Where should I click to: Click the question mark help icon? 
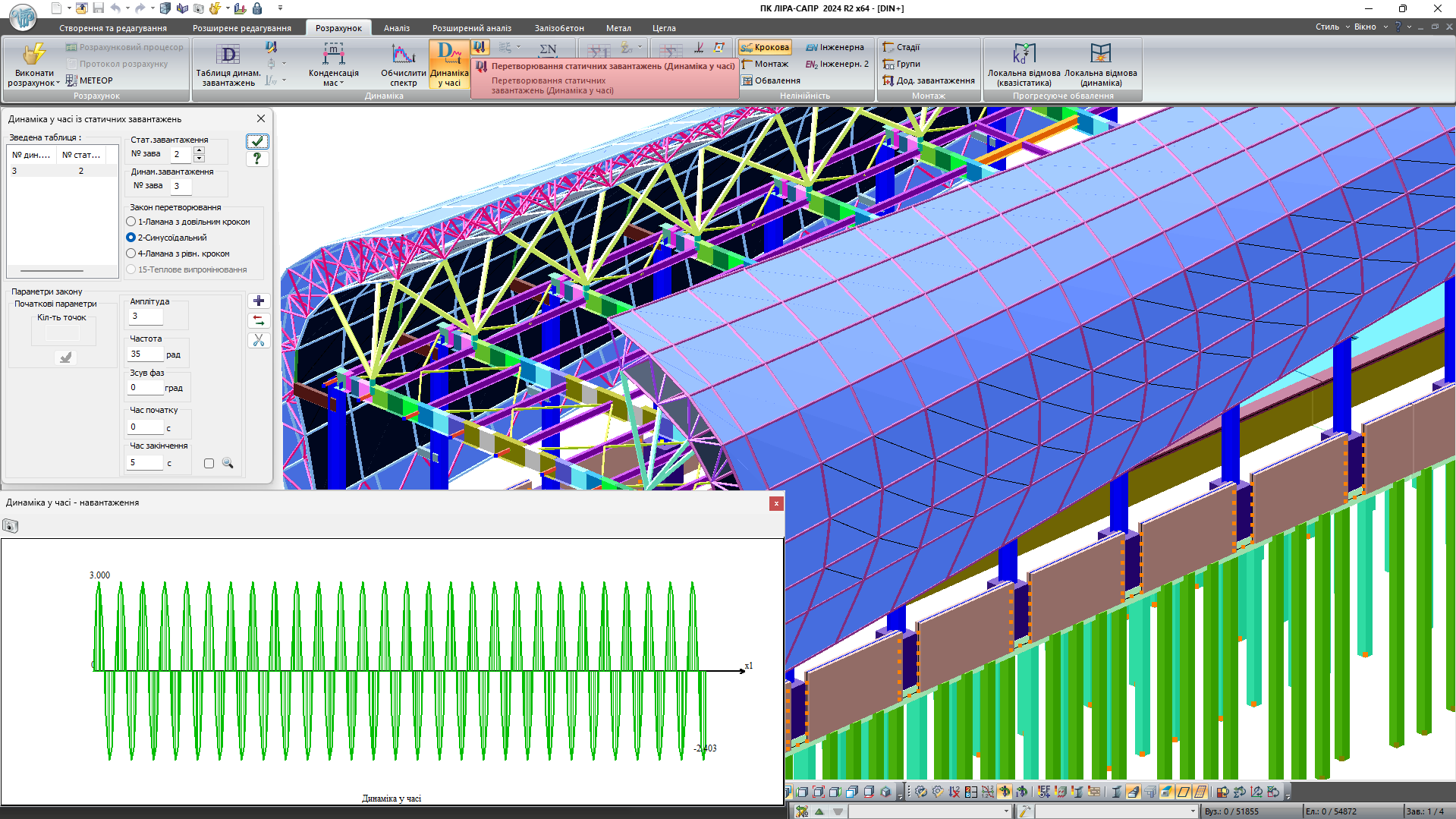(257, 159)
